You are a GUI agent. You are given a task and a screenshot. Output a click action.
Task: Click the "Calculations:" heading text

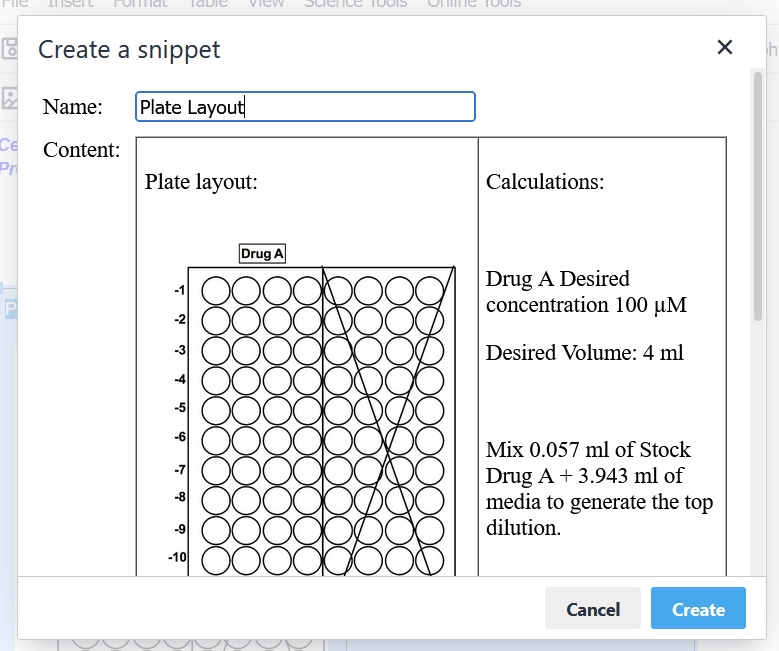coord(545,182)
